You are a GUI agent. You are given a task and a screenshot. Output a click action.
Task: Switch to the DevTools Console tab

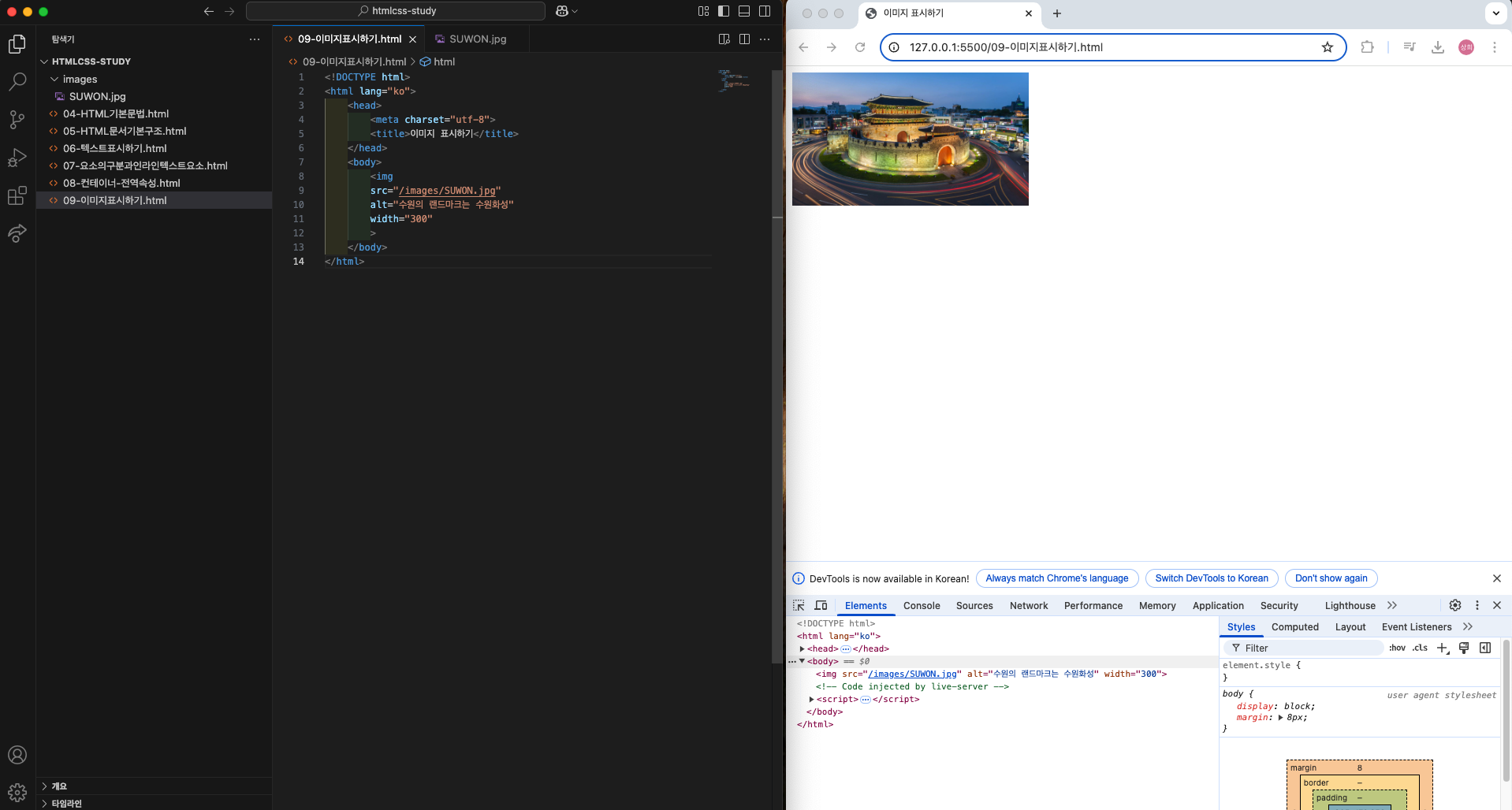point(922,606)
